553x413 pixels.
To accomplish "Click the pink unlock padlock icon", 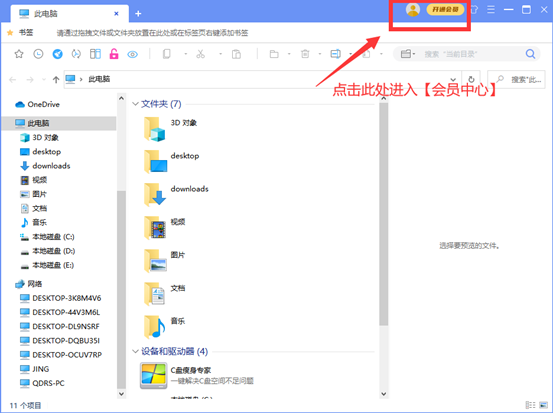I will (x=114, y=54).
